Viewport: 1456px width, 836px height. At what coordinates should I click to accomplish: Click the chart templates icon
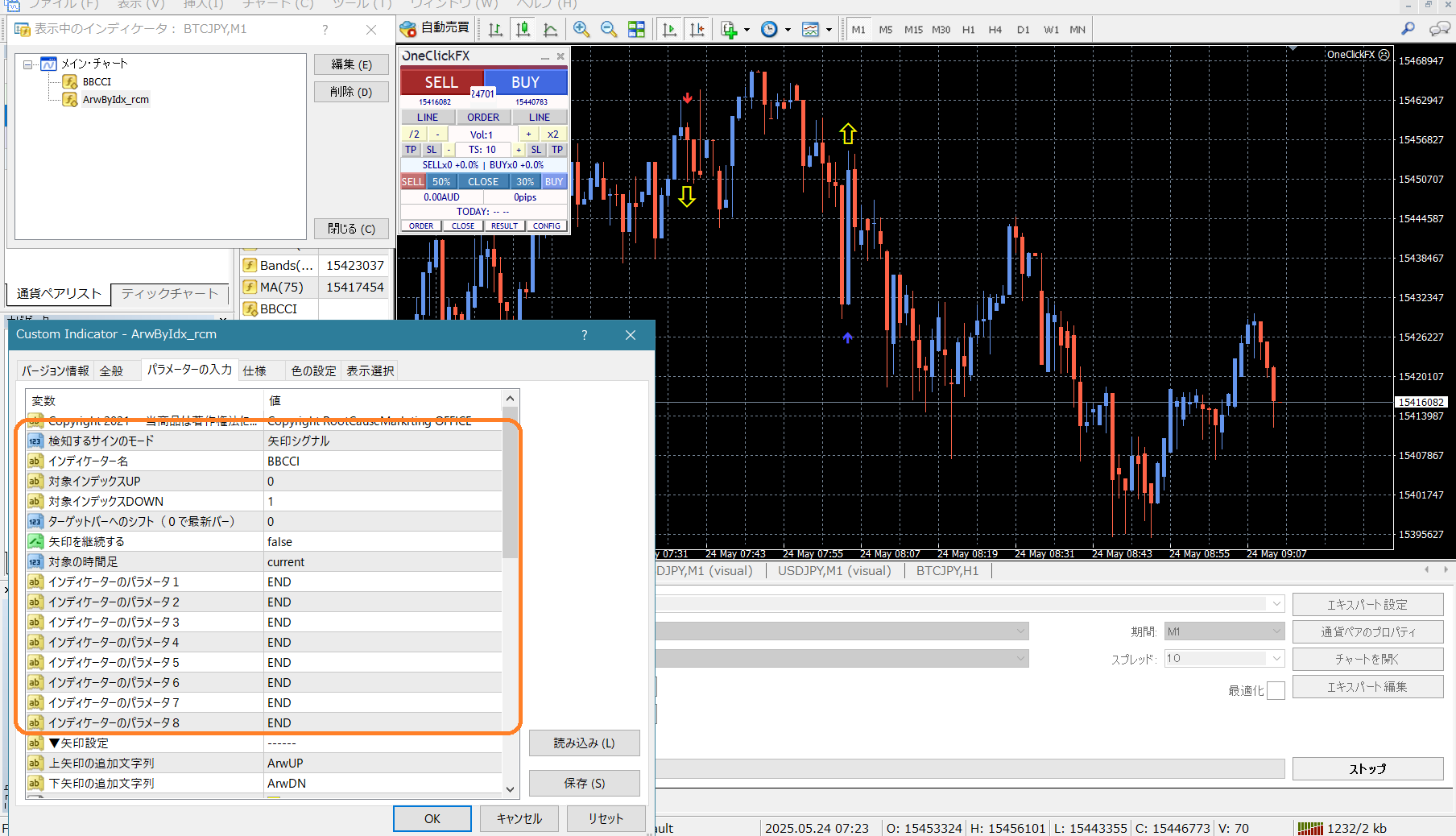pos(811,30)
